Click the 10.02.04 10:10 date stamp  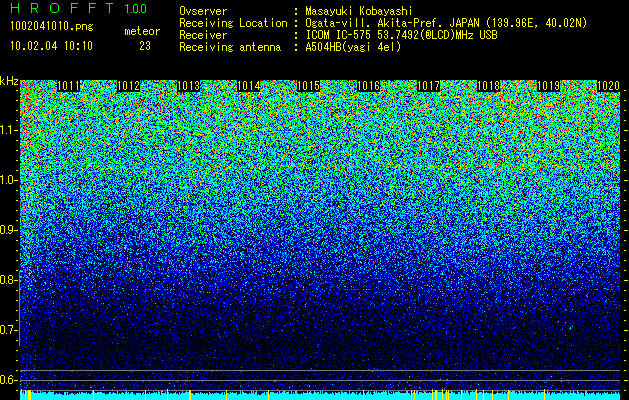click(51, 46)
